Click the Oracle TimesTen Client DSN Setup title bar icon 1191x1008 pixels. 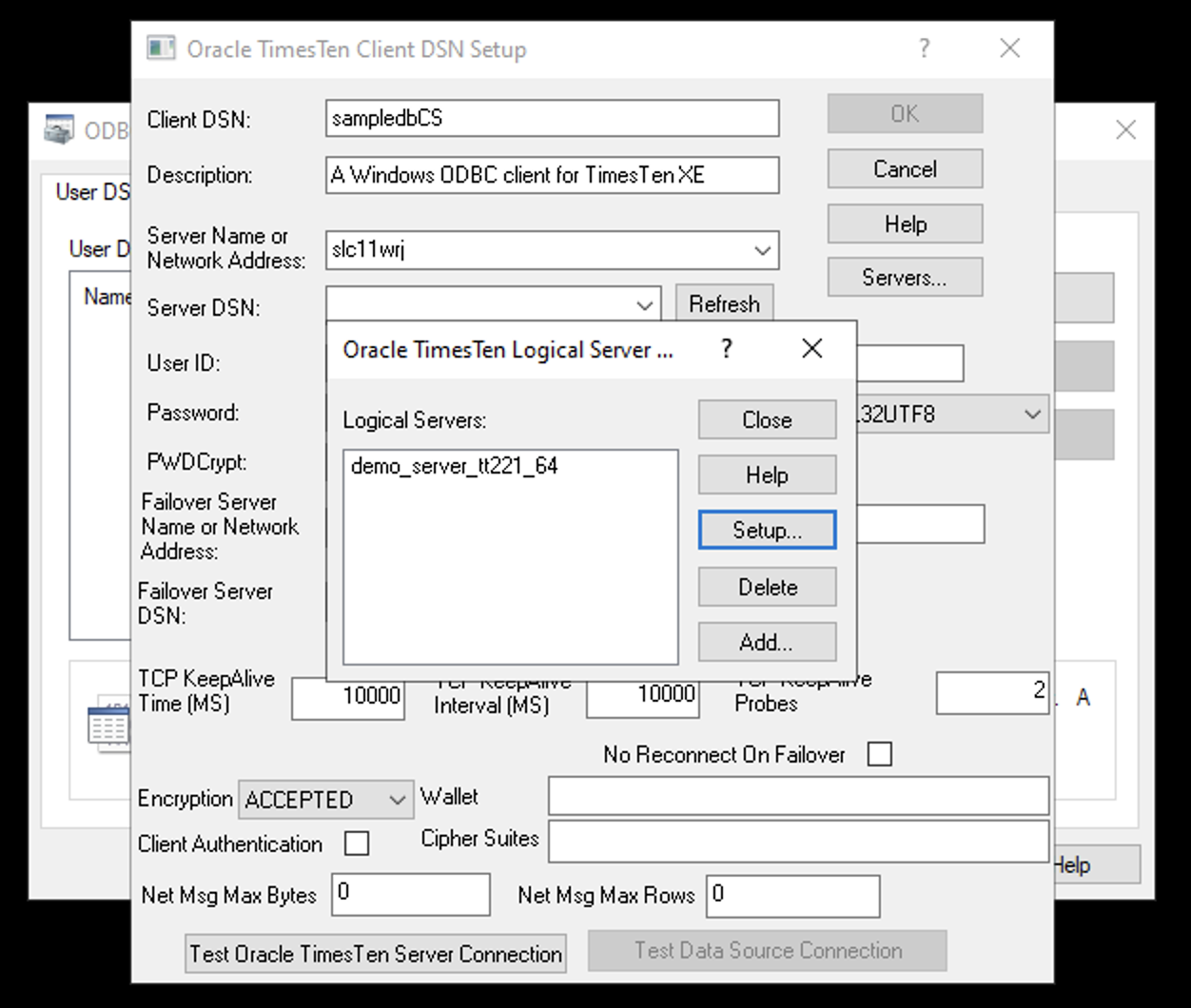[x=162, y=47]
